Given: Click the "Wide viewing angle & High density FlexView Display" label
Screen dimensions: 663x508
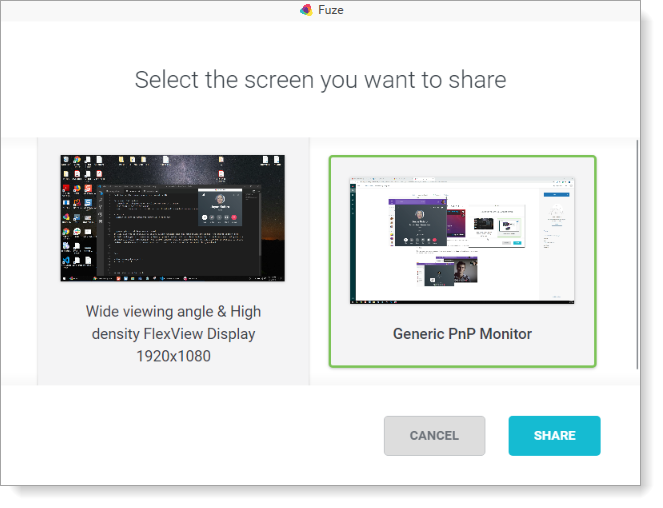Looking at the screenshot, I should (x=173, y=334).
